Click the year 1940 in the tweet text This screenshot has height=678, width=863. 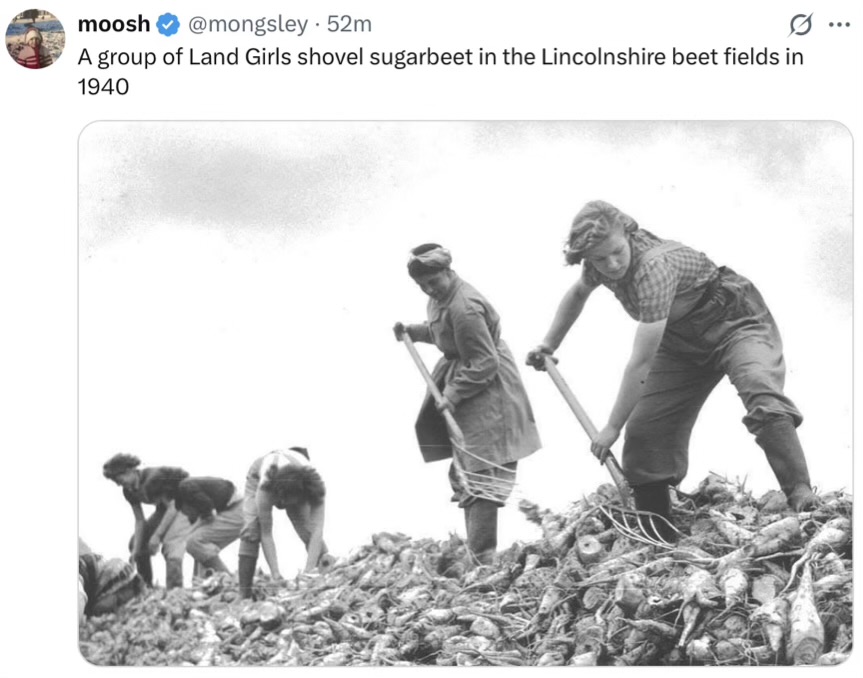click(x=103, y=86)
